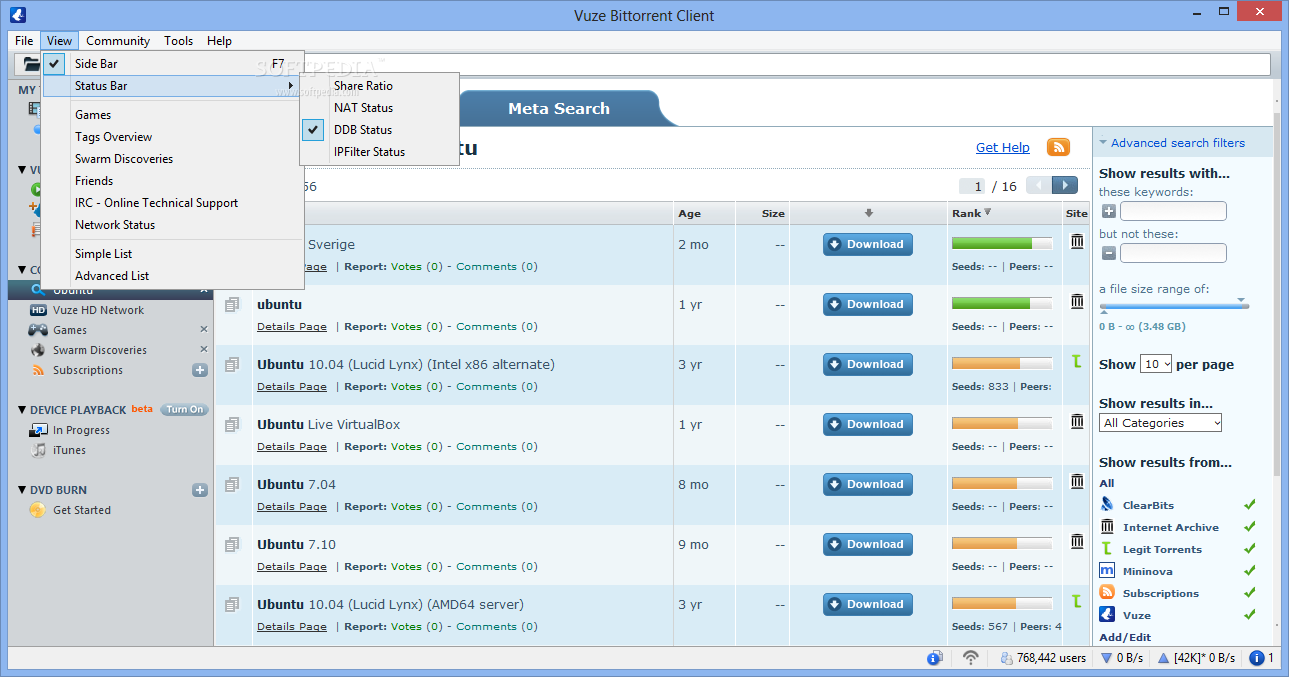Switch to the Meta Search tab

[559, 108]
